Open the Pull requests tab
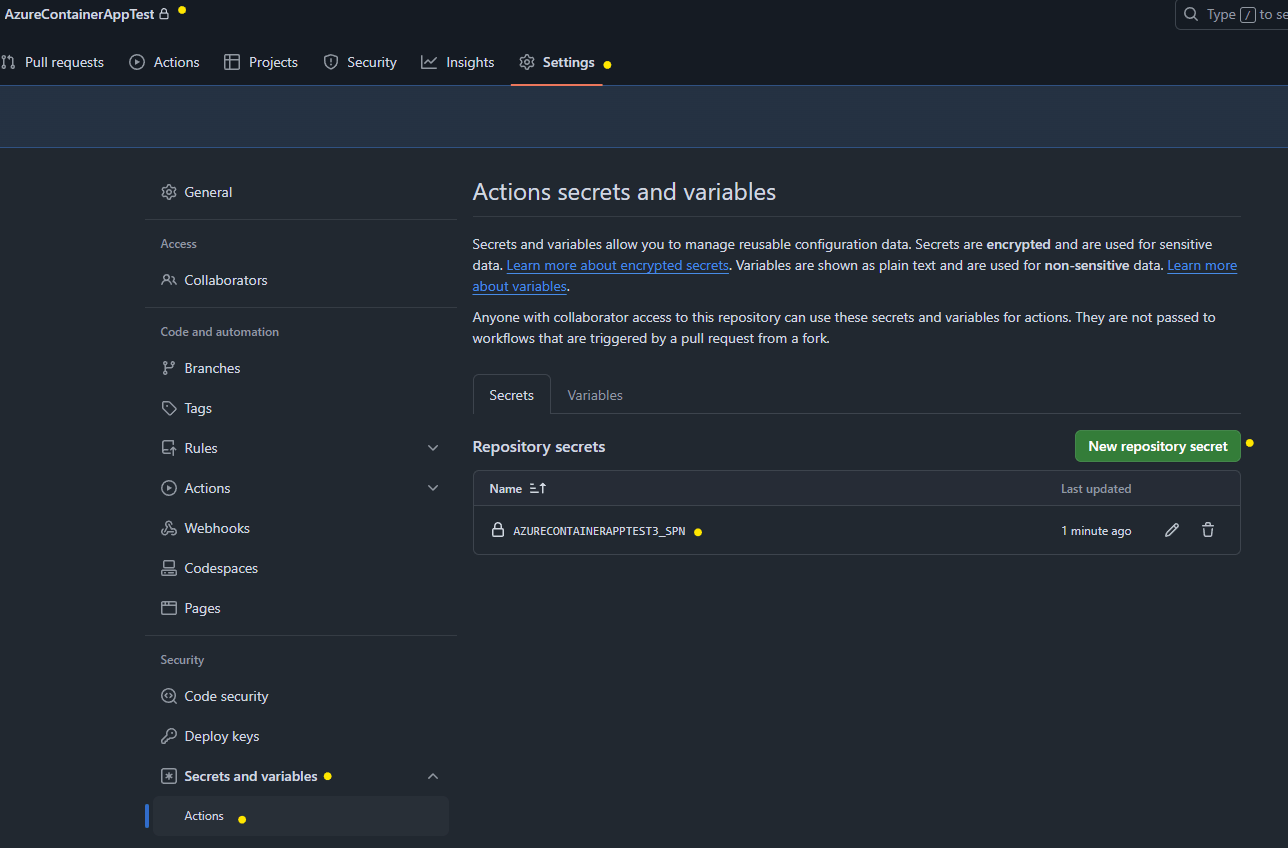Screen dimensions: 1288x848 click(52, 62)
